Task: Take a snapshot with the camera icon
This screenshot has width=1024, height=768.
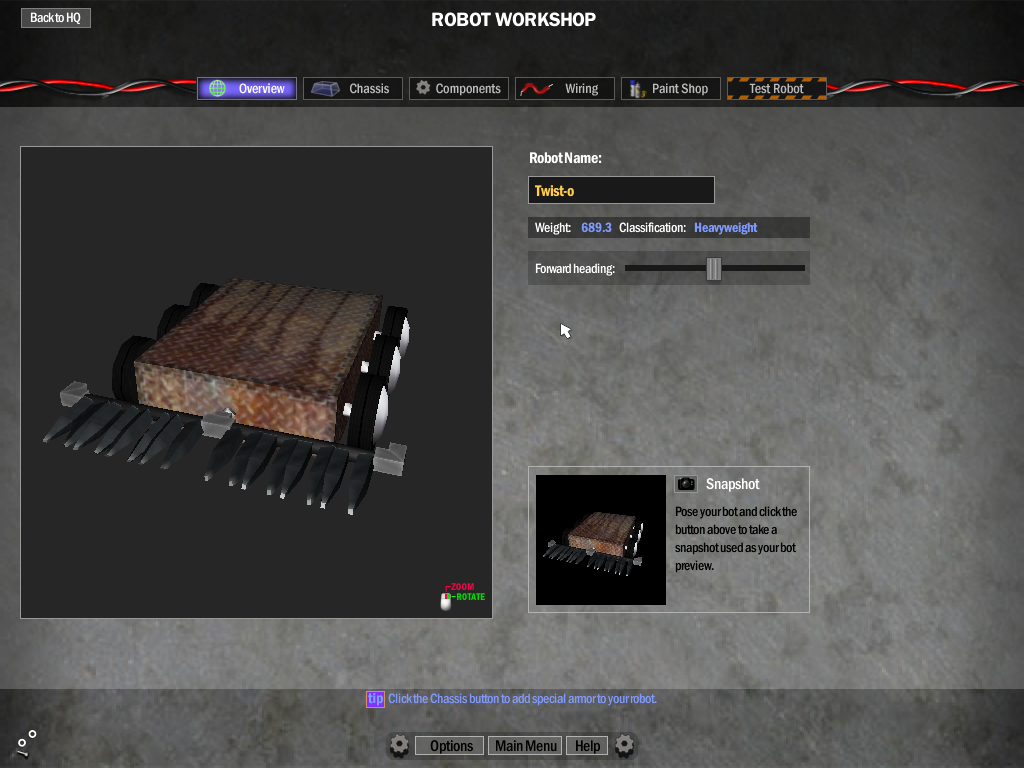Action: coord(686,484)
